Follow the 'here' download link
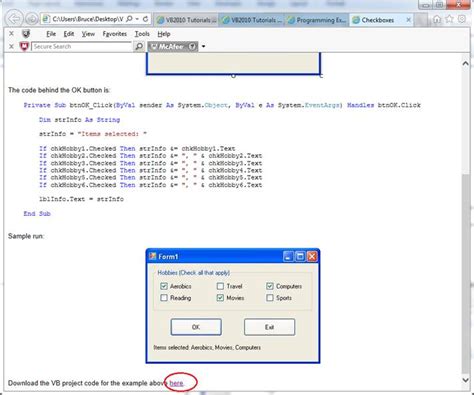474x395 pixels. click(x=176, y=383)
